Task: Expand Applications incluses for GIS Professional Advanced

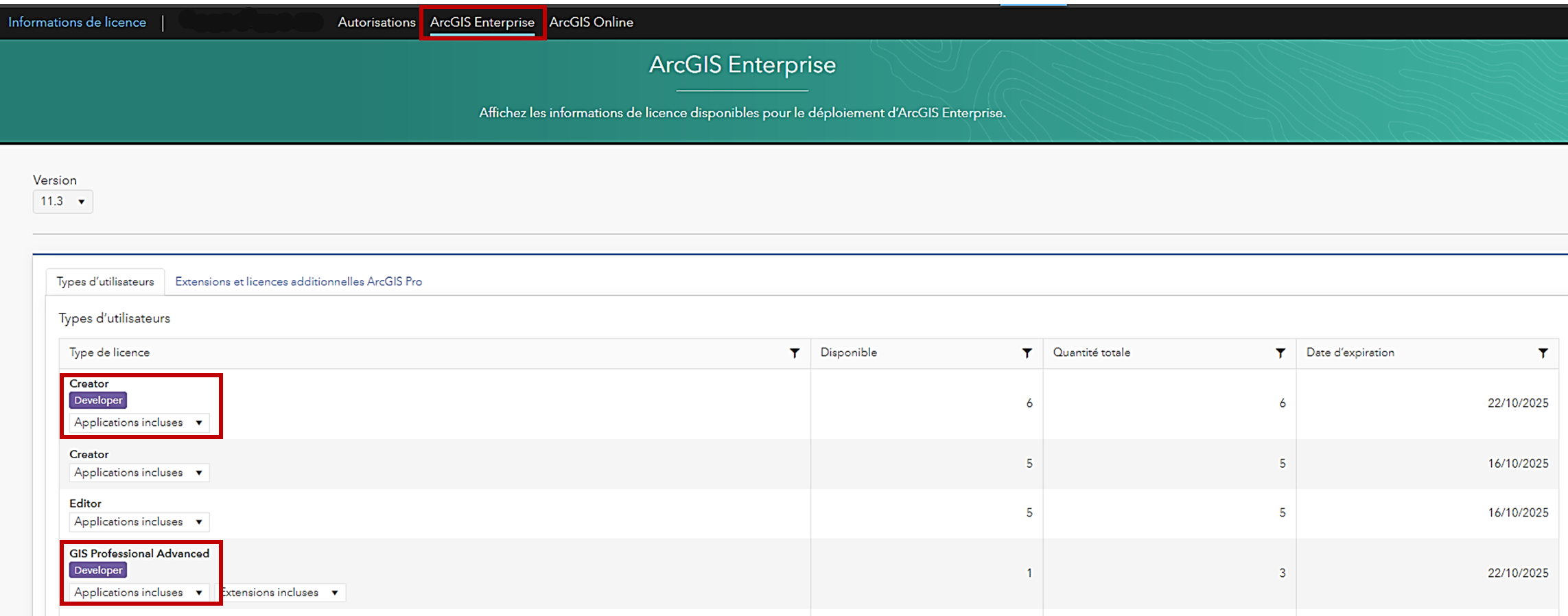Action: click(x=139, y=593)
